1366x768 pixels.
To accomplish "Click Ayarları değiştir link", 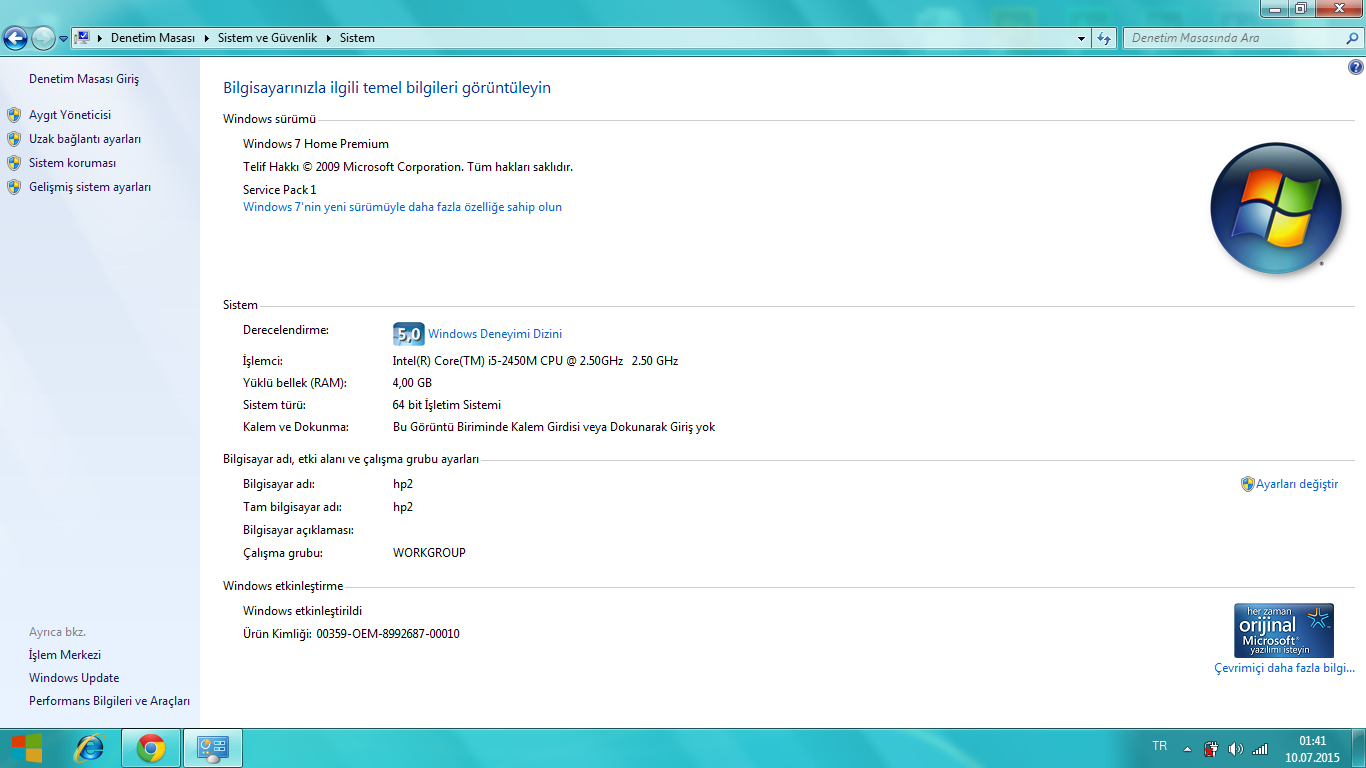I will coord(1296,484).
